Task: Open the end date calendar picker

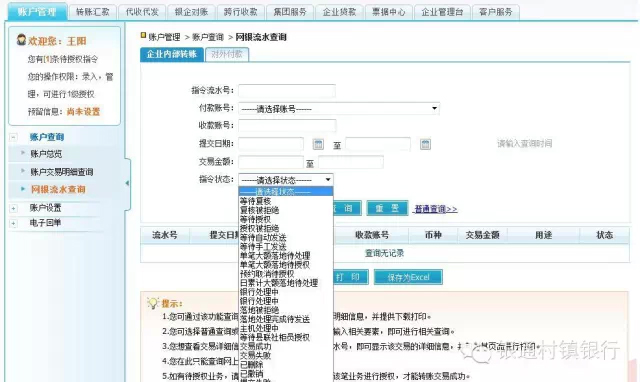Action: pyautogui.click(x=425, y=144)
